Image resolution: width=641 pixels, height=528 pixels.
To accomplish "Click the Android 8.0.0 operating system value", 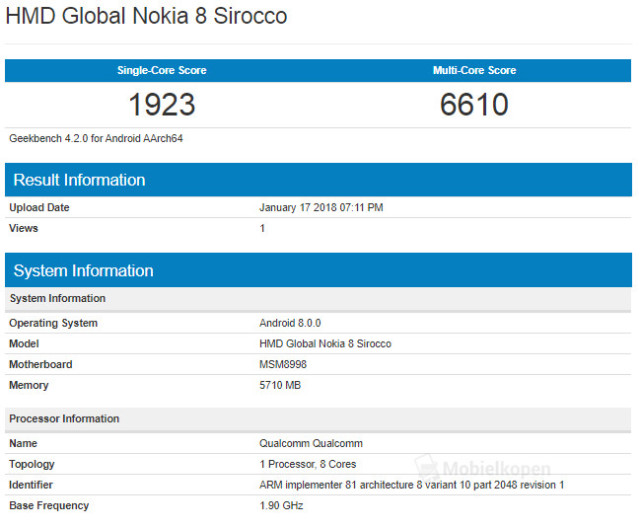I will [x=290, y=323].
